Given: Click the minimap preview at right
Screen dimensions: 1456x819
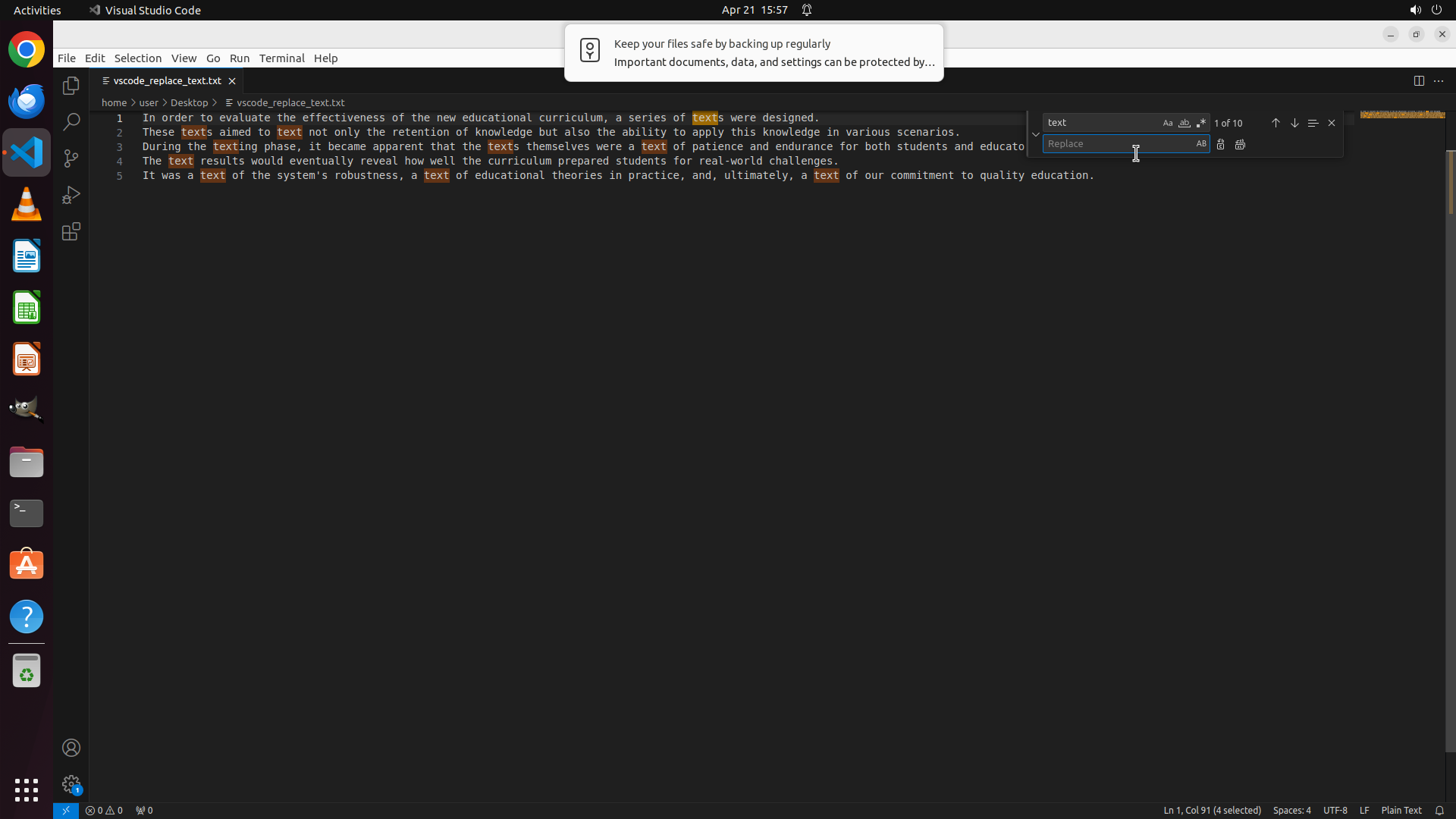Looking at the screenshot, I should coord(1402,115).
